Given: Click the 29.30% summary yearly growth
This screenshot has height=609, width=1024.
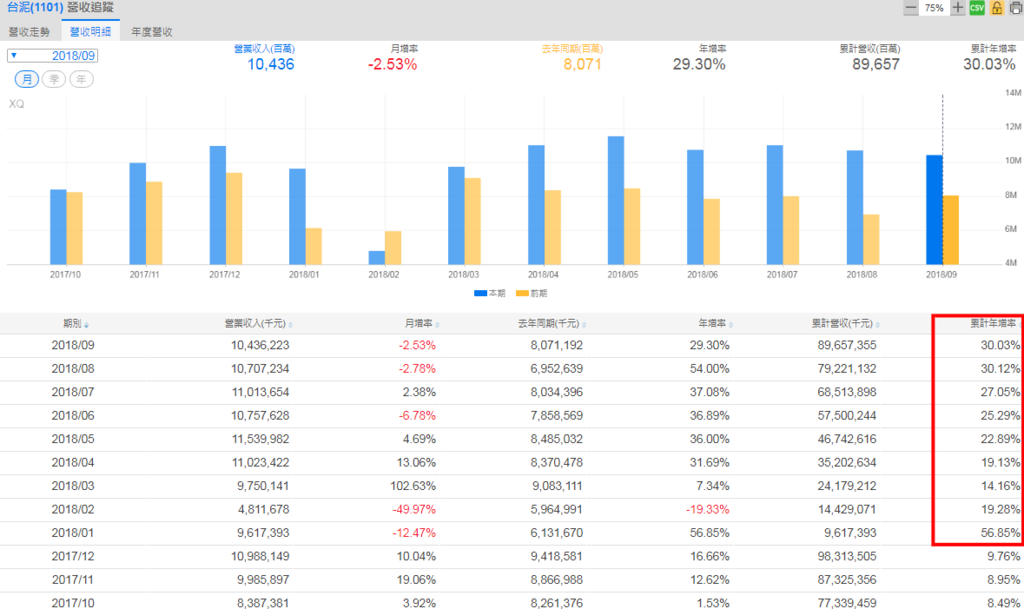Looking at the screenshot, I should (x=699, y=64).
